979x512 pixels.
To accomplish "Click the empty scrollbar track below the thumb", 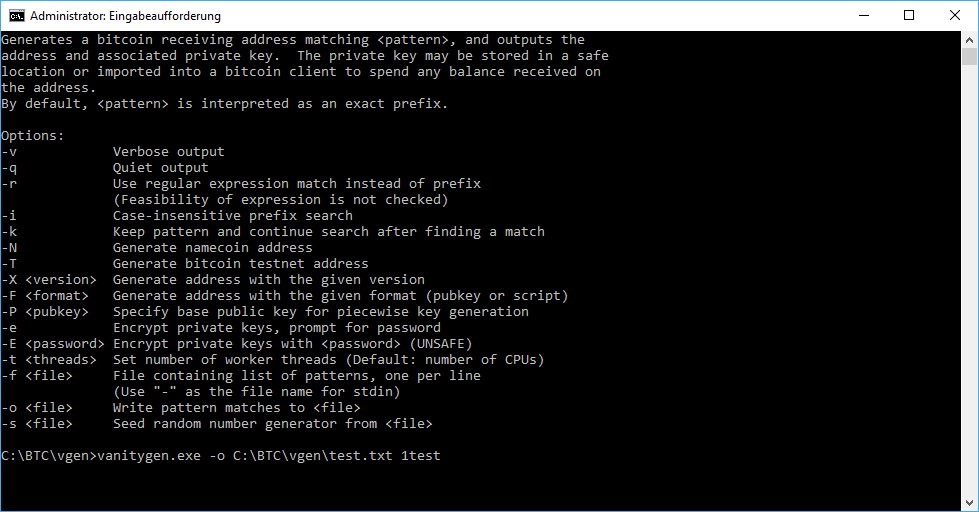I will coord(969,281).
